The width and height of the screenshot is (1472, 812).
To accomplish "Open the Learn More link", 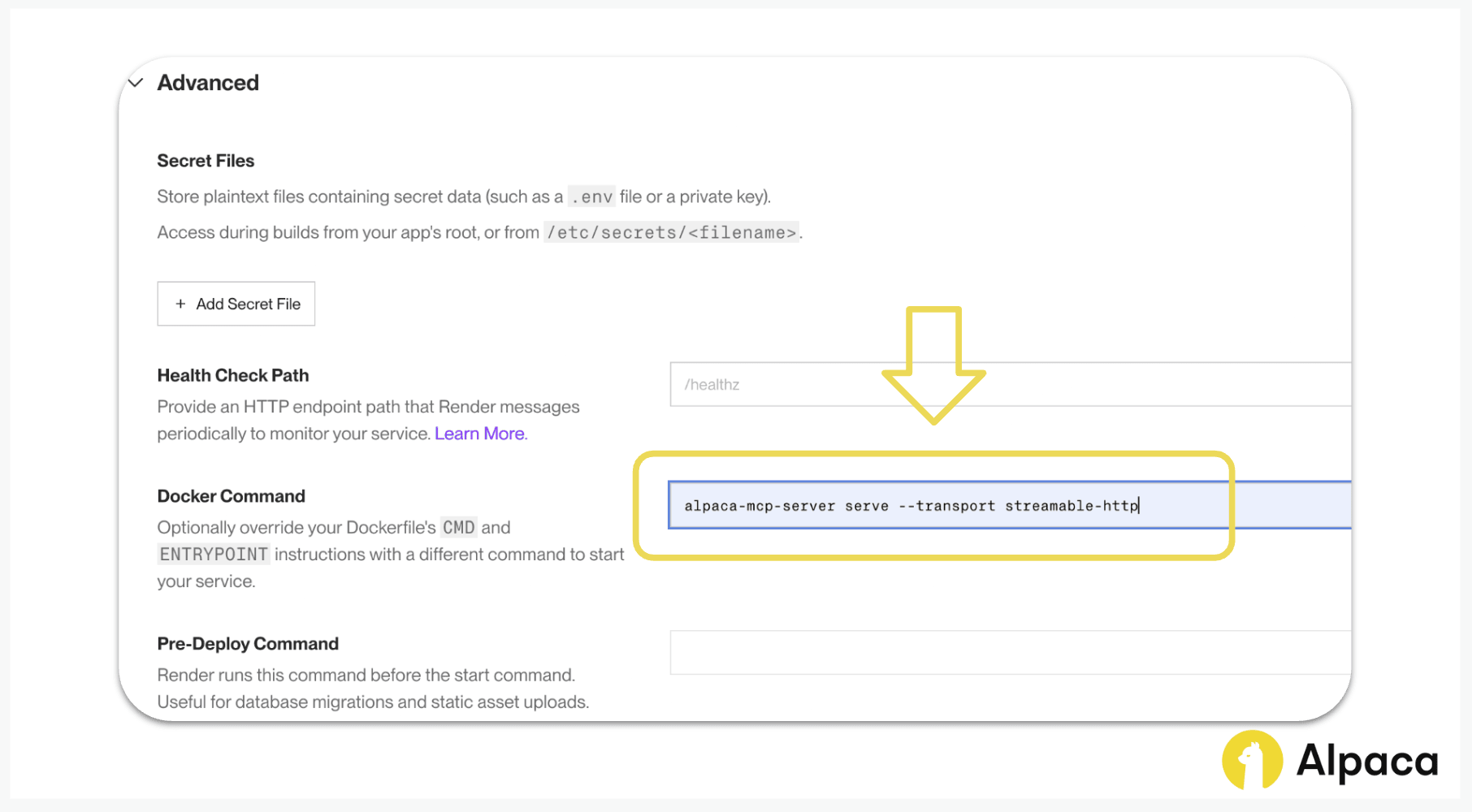I will 481,434.
